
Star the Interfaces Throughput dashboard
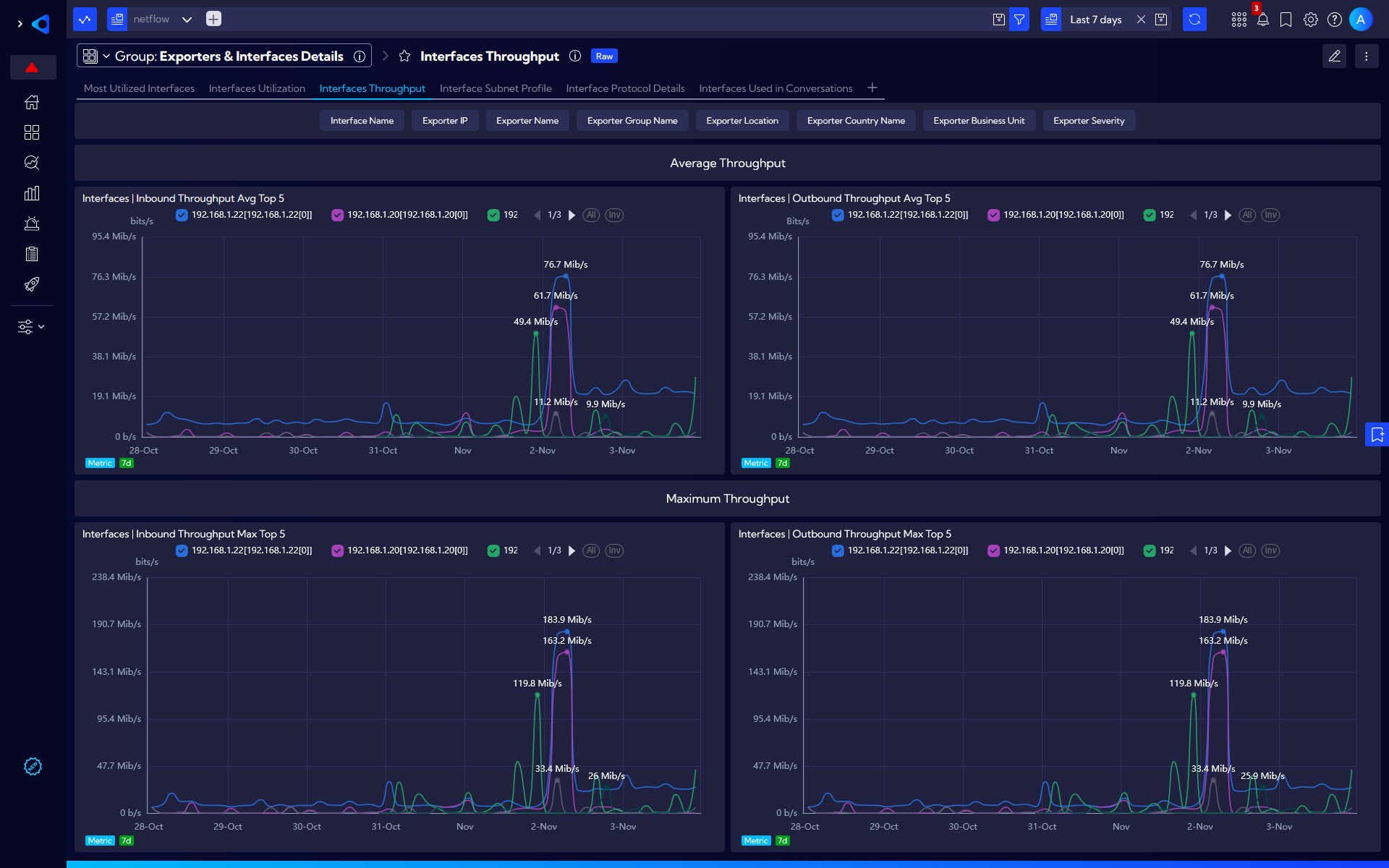(404, 56)
